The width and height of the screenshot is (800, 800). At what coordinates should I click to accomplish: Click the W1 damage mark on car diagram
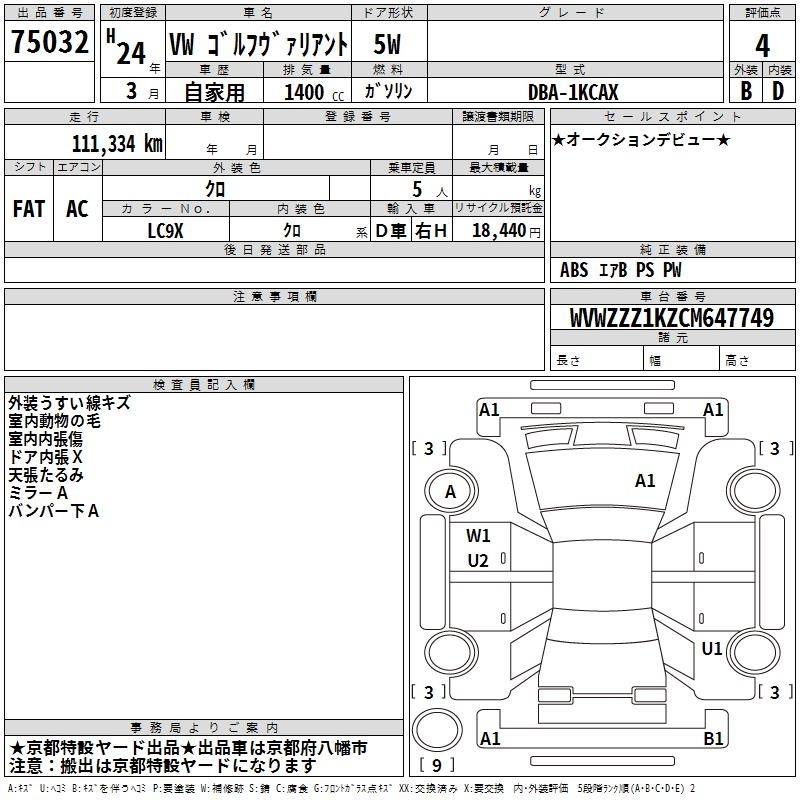(478, 535)
